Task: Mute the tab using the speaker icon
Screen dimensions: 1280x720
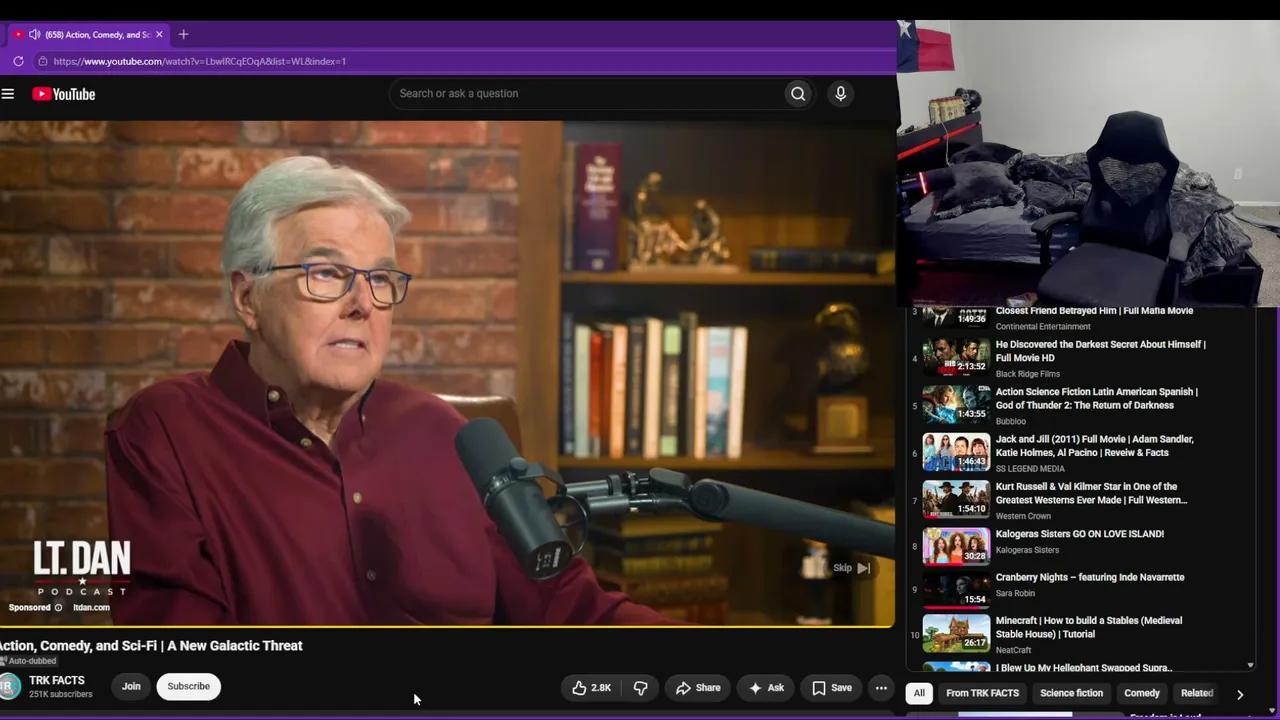Action: tap(34, 34)
